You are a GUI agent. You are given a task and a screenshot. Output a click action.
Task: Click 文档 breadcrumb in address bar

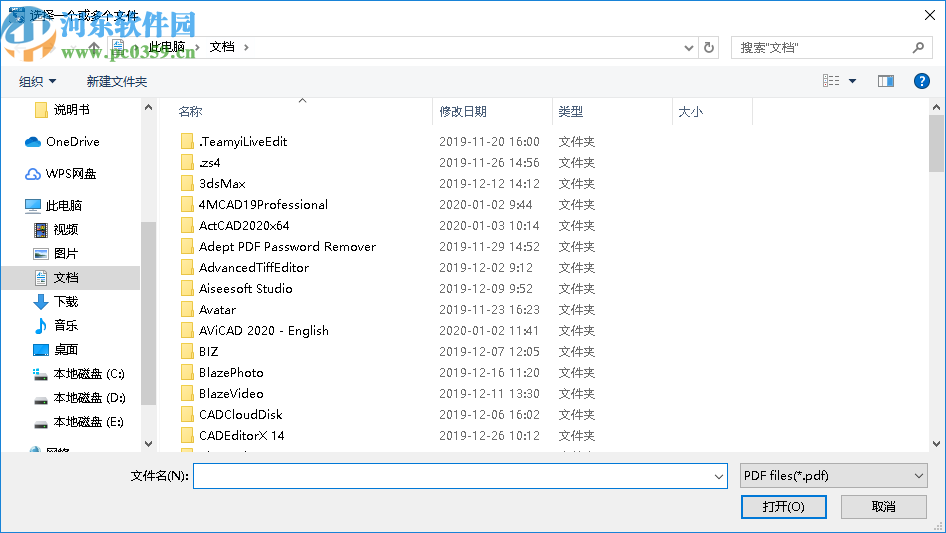(x=222, y=47)
